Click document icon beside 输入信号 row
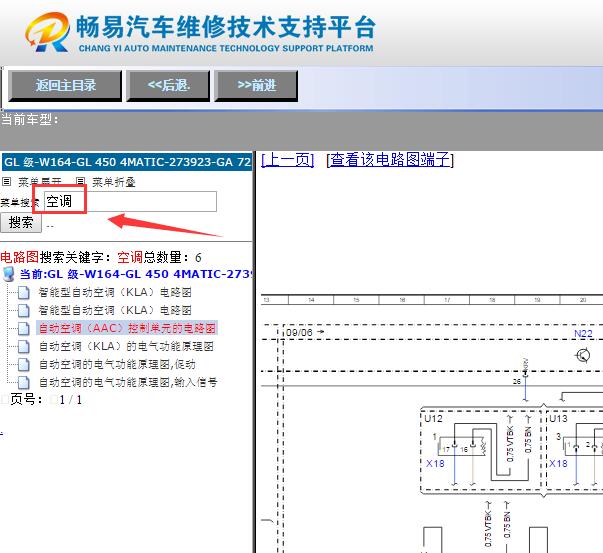603x553 pixels. click(23, 382)
